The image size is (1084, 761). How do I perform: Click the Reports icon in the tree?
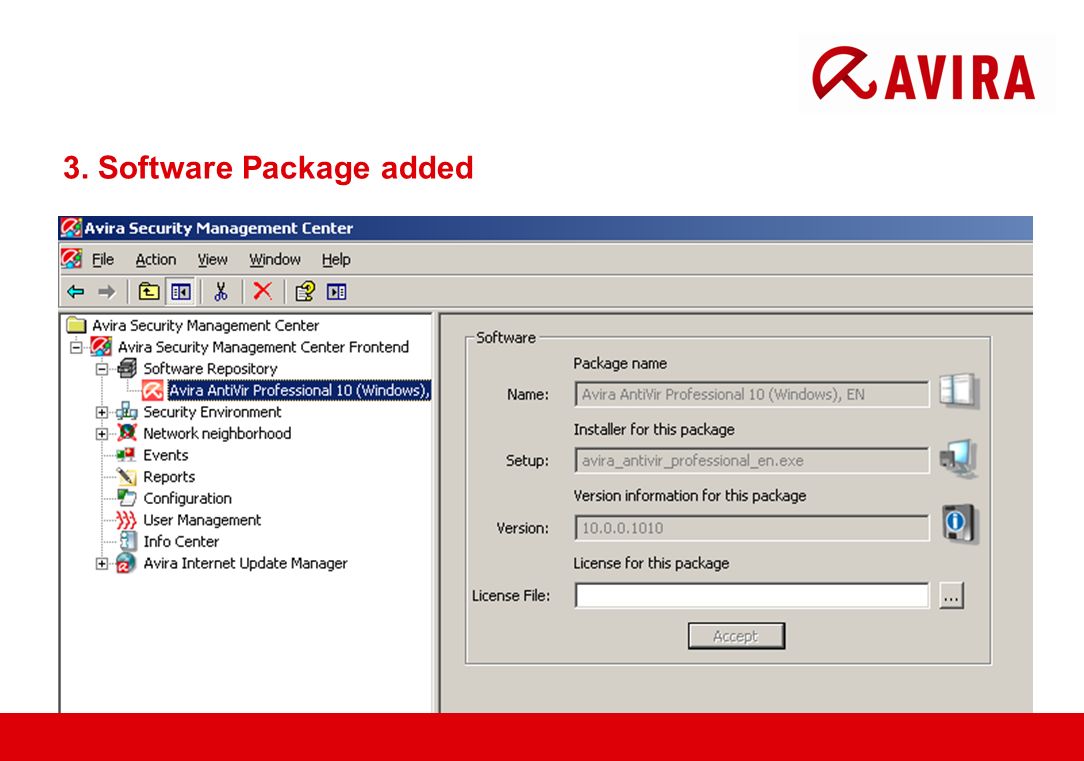[x=127, y=476]
